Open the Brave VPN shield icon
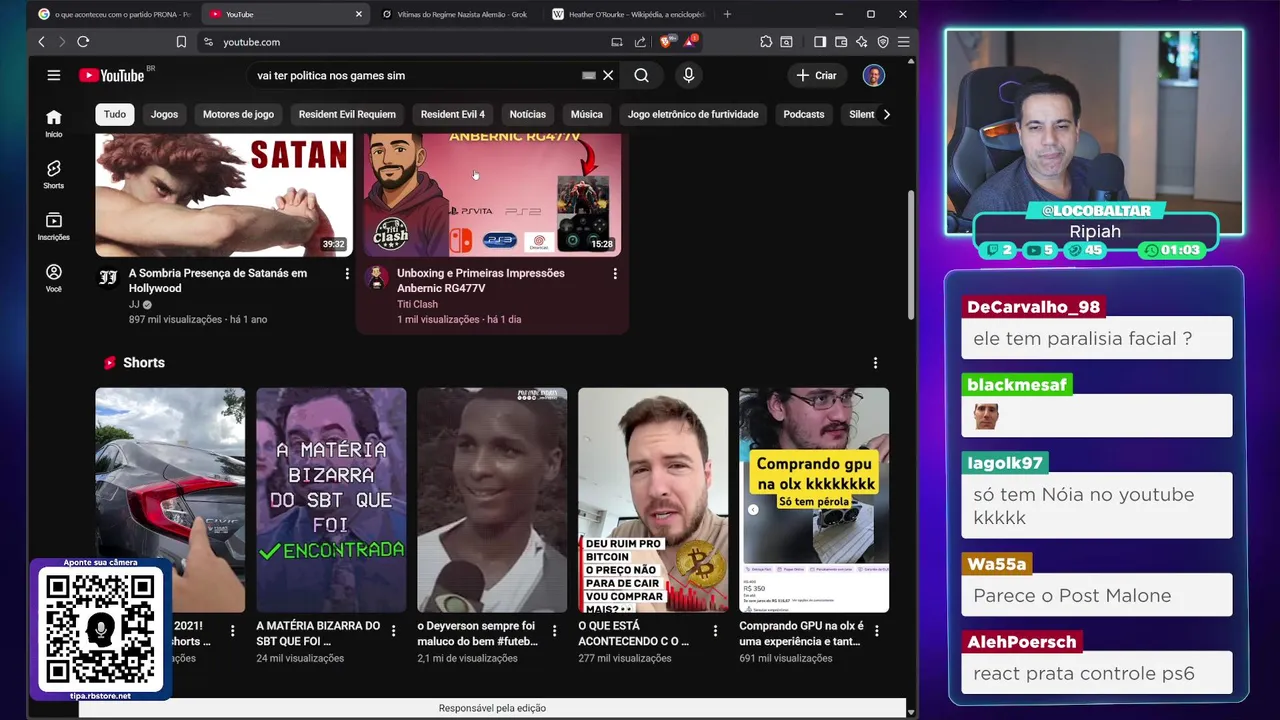The height and width of the screenshot is (720, 1280). point(883,42)
